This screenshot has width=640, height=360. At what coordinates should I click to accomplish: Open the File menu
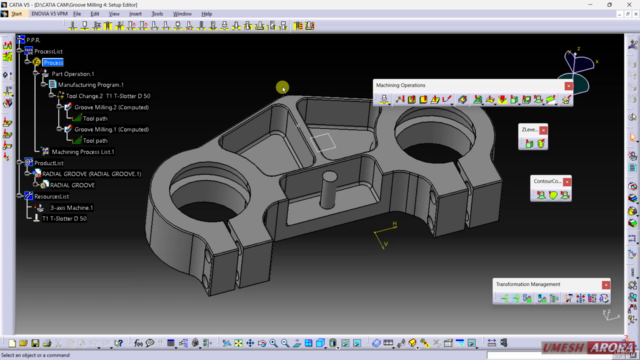(77, 14)
